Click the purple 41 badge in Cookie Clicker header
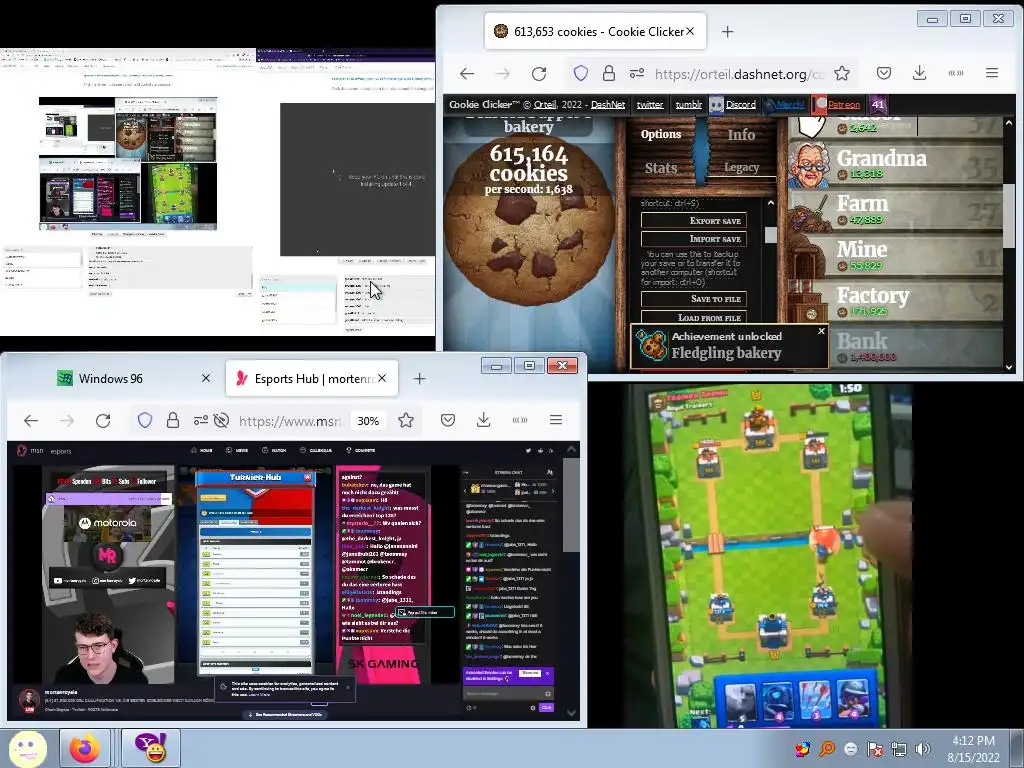This screenshot has height=768, width=1024. [878, 104]
